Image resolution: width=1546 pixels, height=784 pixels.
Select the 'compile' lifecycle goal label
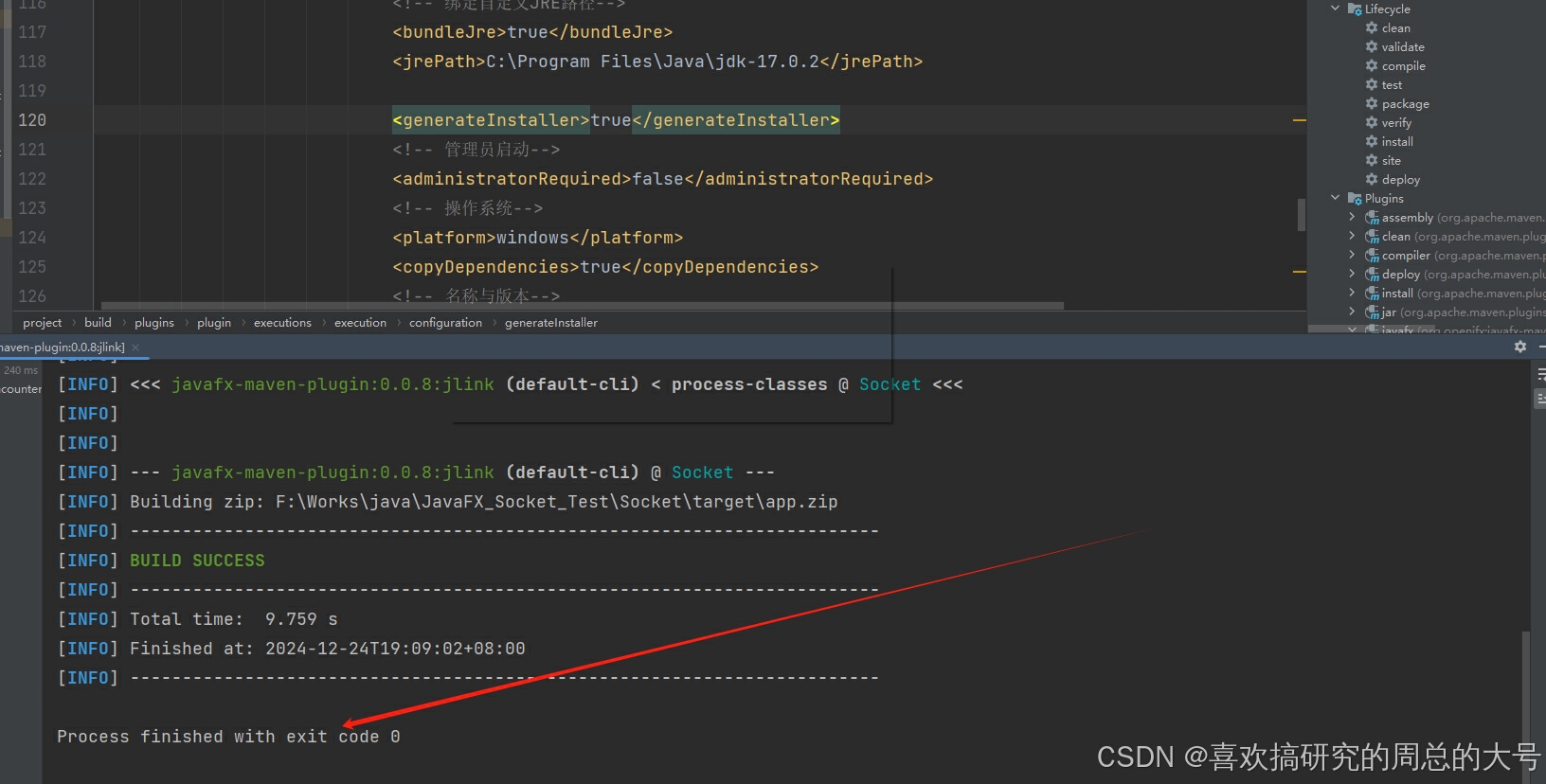coord(1404,65)
